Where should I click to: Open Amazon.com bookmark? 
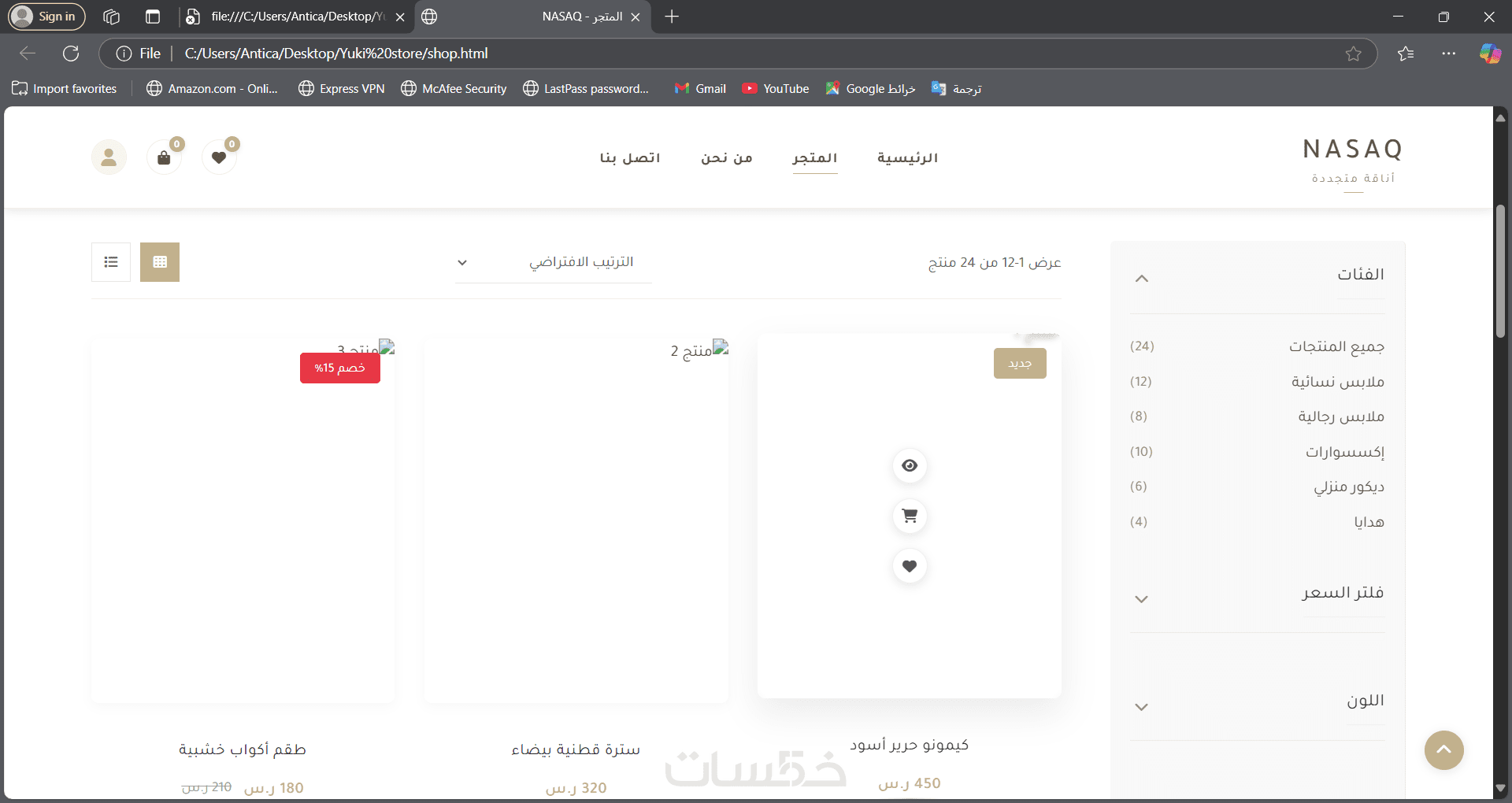point(213,89)
